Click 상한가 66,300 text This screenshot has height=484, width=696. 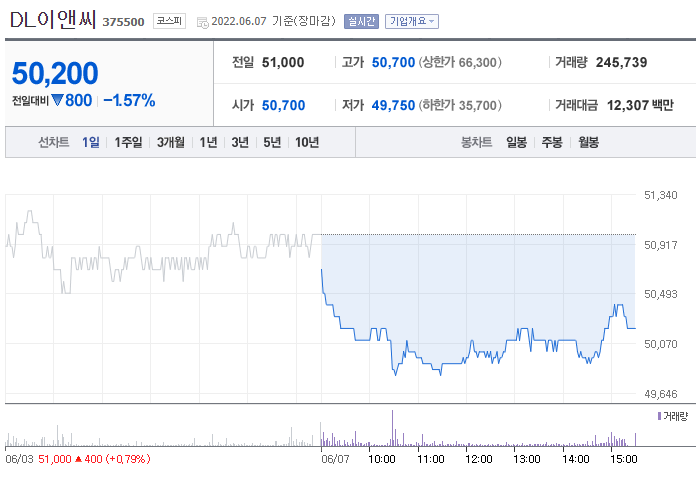point(460,62)
